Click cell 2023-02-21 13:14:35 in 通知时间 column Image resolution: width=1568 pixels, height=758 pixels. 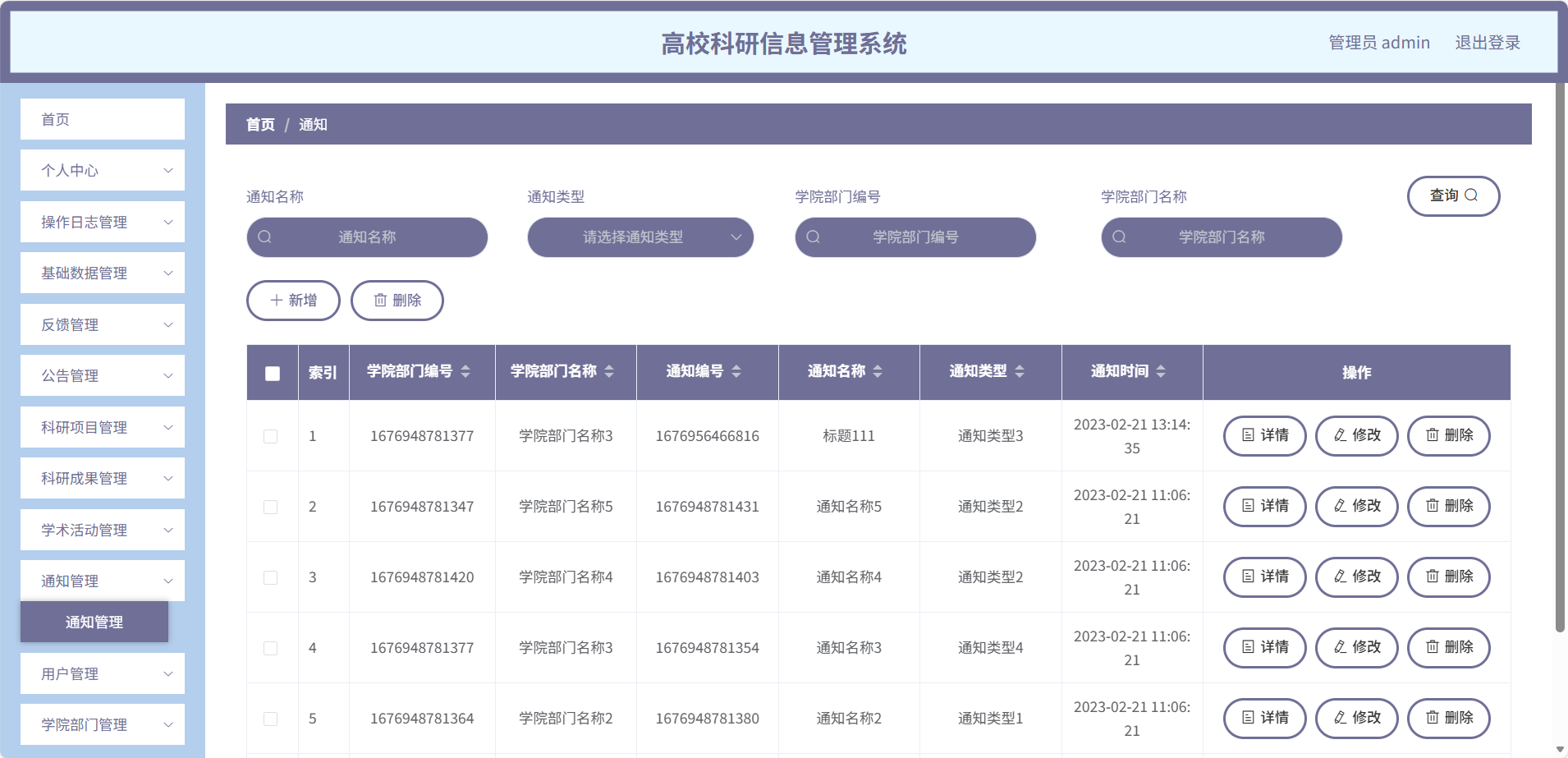click(1132, 436)
